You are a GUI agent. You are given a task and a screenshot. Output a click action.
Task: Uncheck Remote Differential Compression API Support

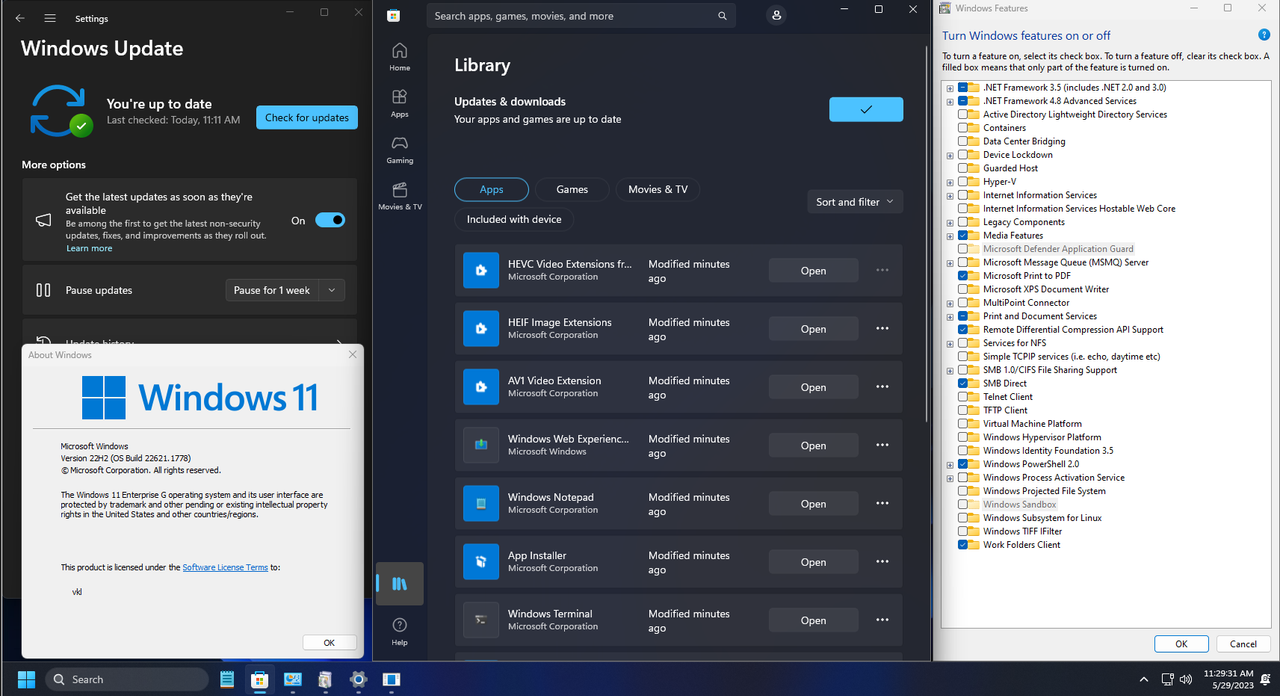coord(963,329)
